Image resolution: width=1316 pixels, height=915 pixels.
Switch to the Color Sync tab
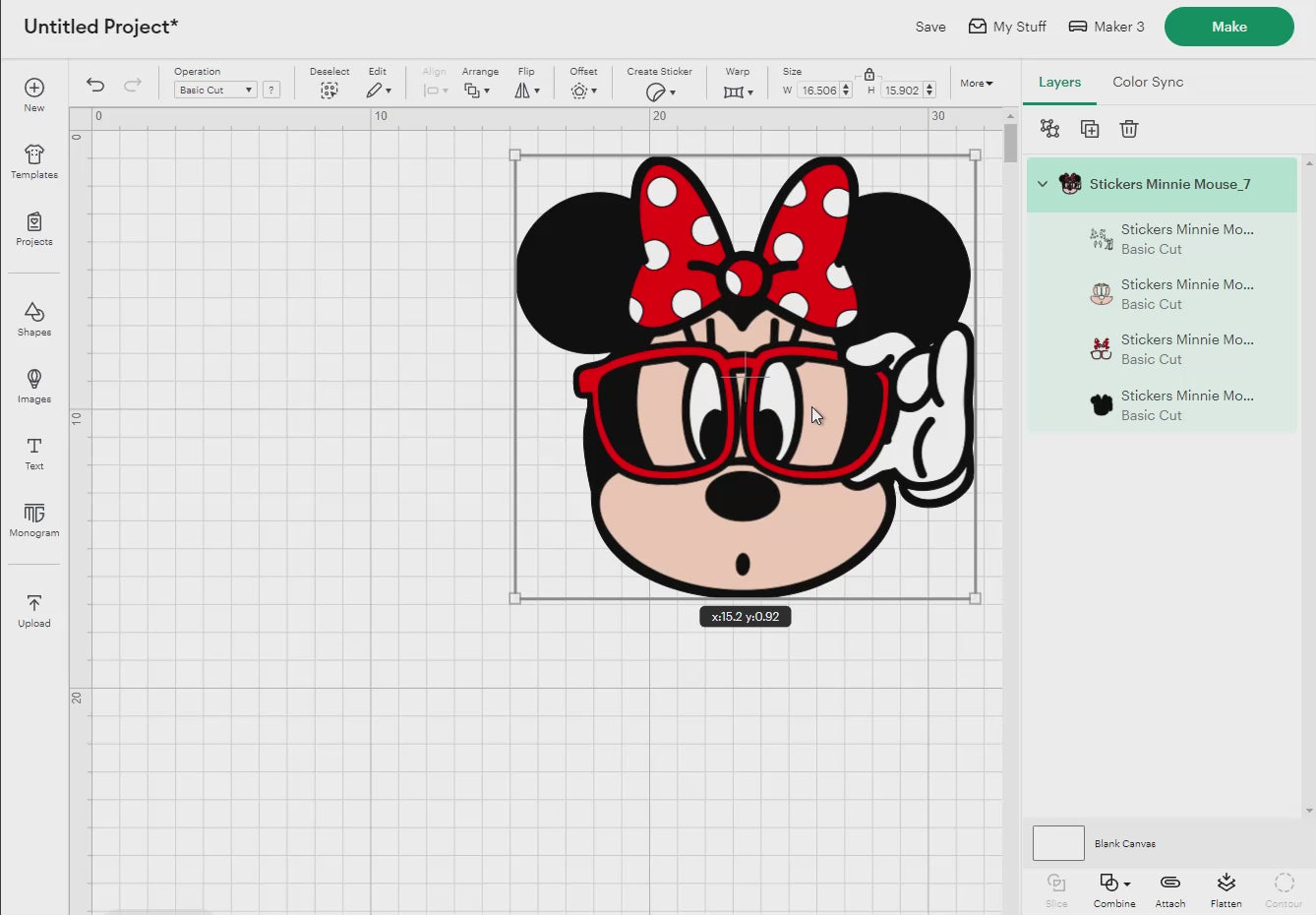1148,83
